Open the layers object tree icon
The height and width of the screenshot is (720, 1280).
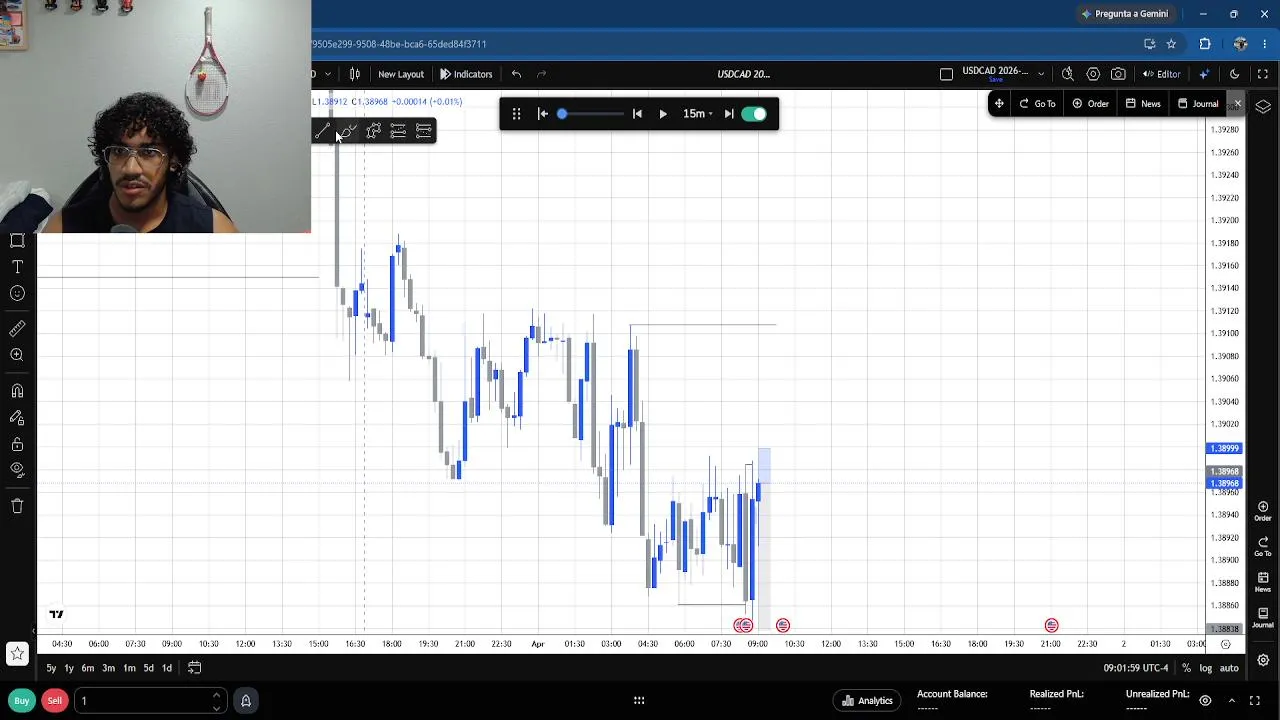click(1263, 107)
